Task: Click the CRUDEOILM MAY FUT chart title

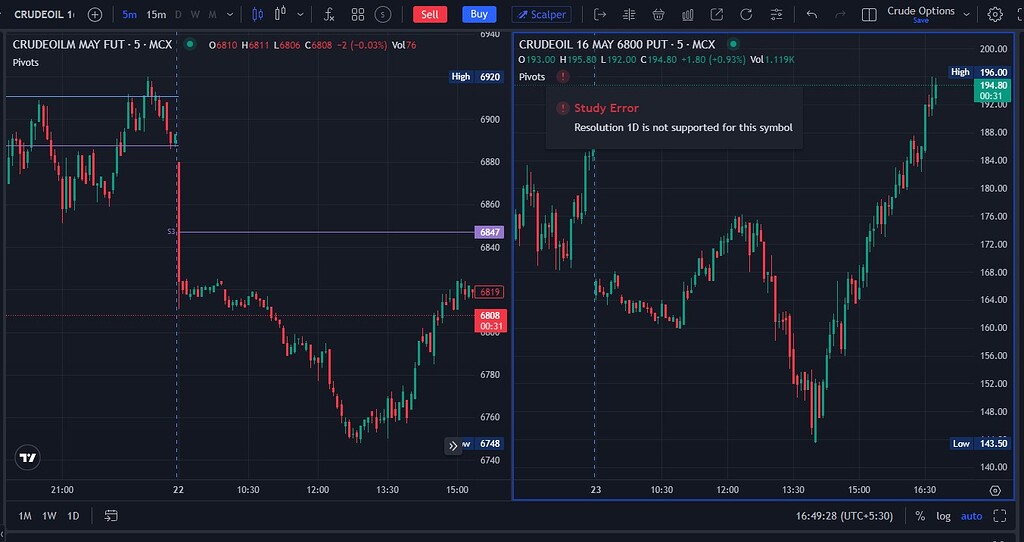Action: pos(92,44)
